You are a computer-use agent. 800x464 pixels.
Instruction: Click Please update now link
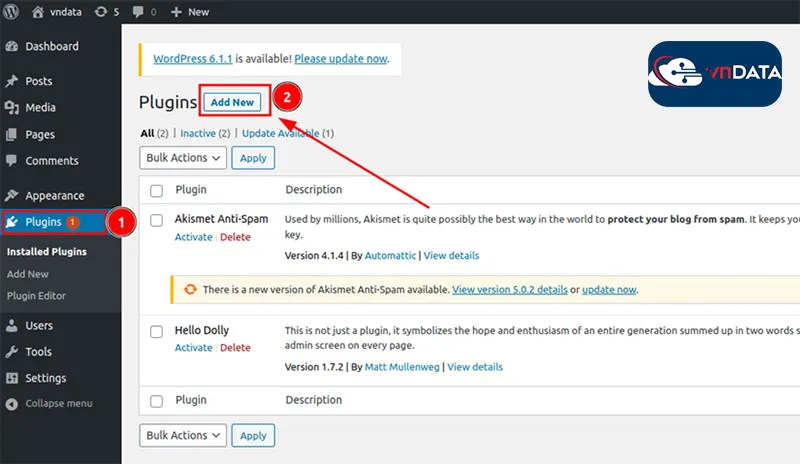[341, 59]
